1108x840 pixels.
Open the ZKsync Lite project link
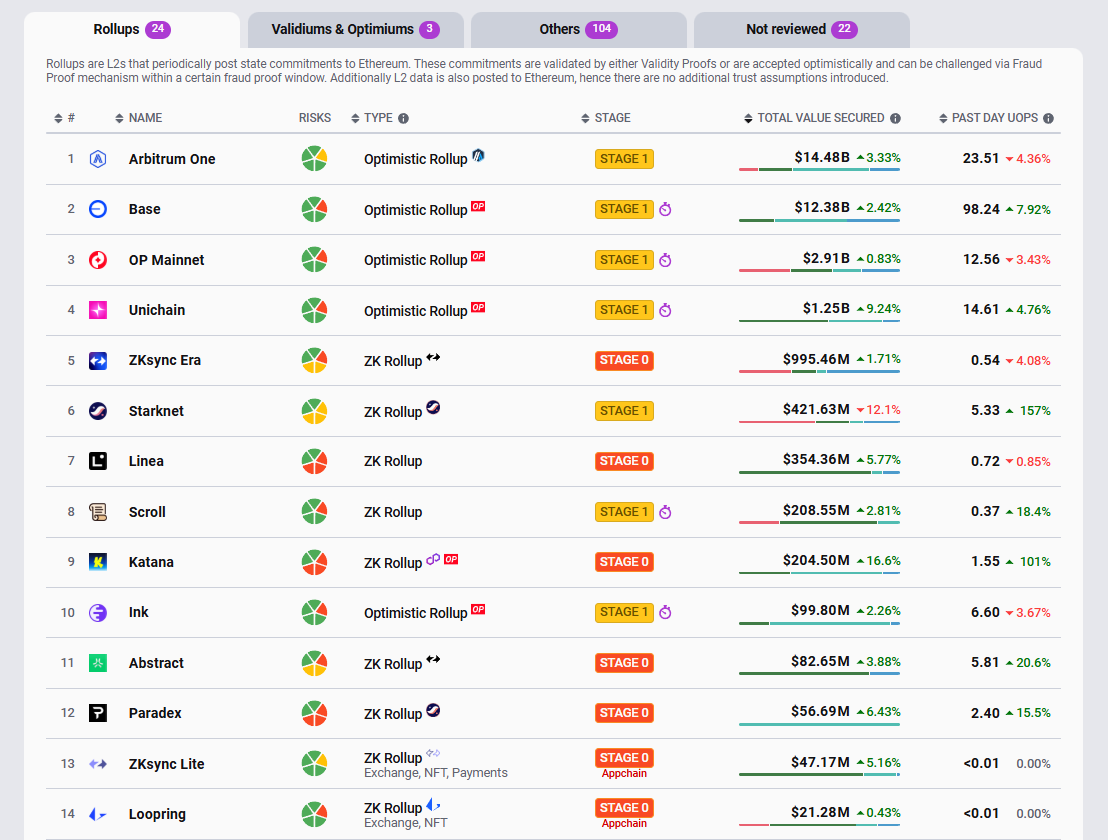tap(166, 764)
